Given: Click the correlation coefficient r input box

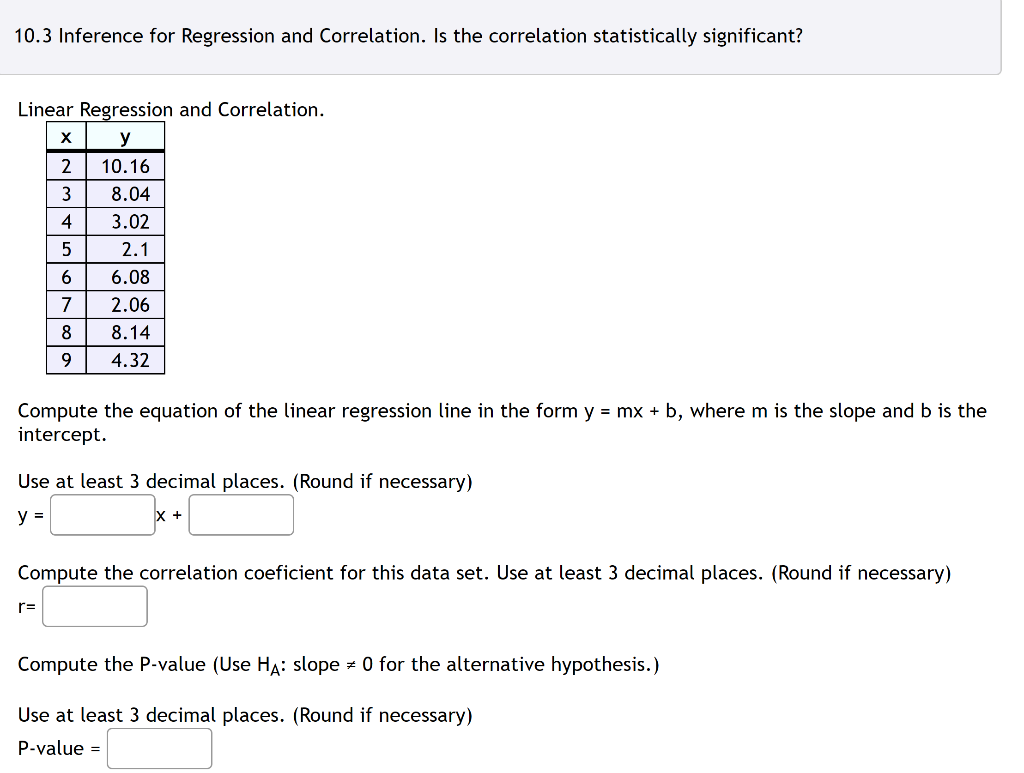Looking at the screenshot, I should (x=94, y=605).
